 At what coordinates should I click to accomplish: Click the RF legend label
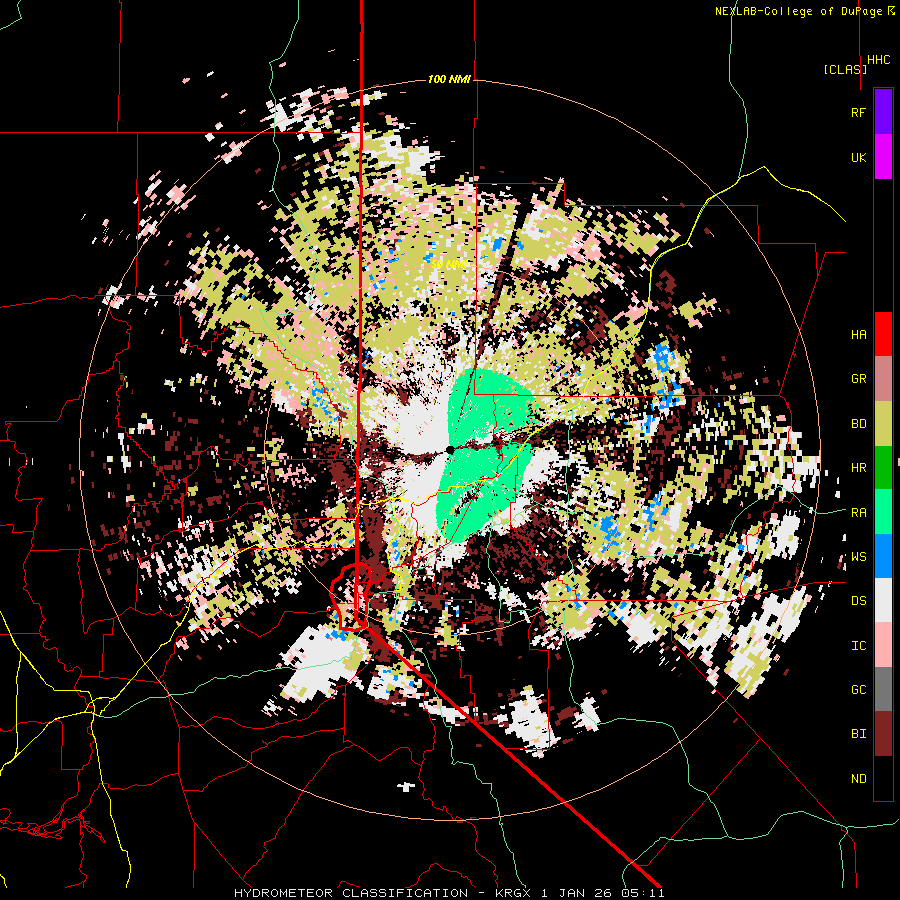point(858,112)
